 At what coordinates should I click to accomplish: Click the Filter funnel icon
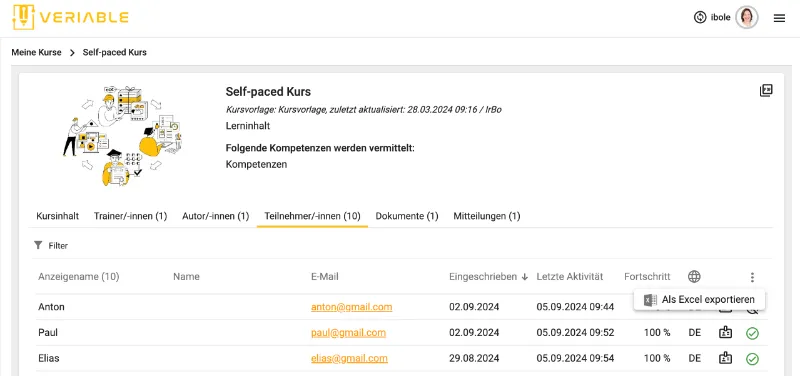[x=38, y=245]
